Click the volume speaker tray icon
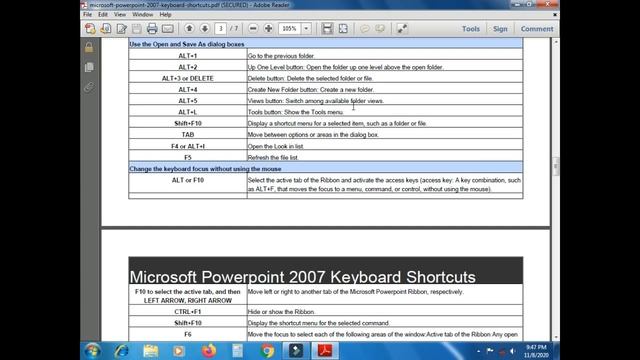Screen dimensions: 640x360 pyautogui.click(x=513, y=351)
